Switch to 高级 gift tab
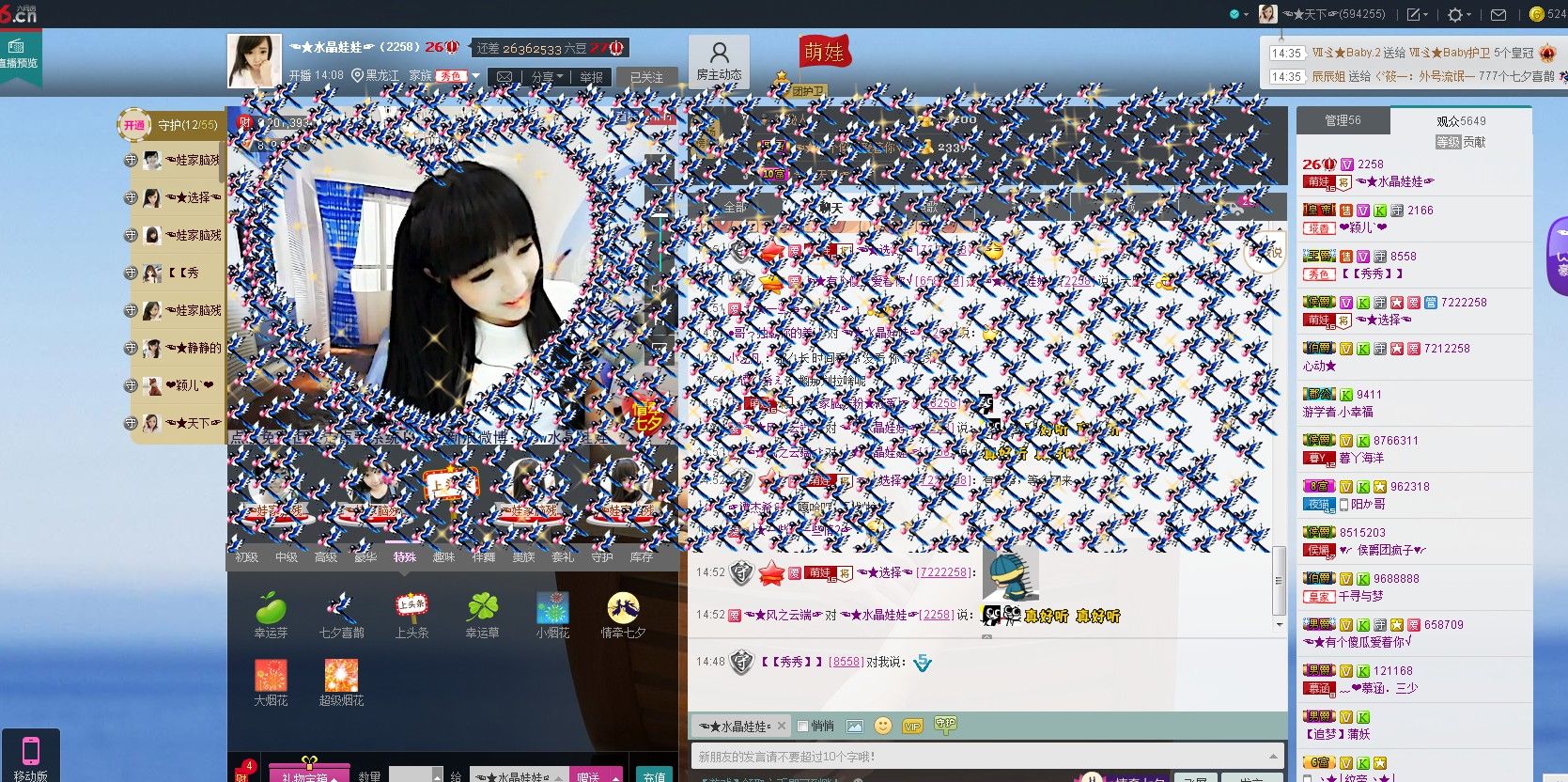 326,557
